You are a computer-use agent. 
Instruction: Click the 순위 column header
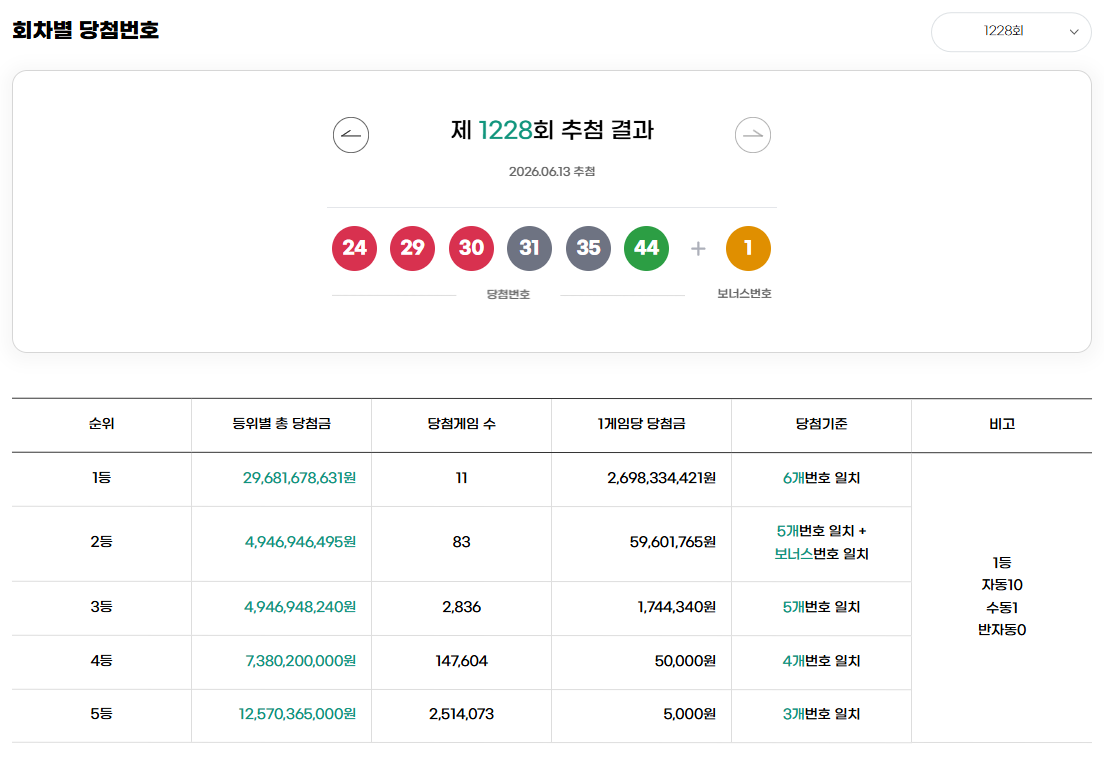point(101,424)
